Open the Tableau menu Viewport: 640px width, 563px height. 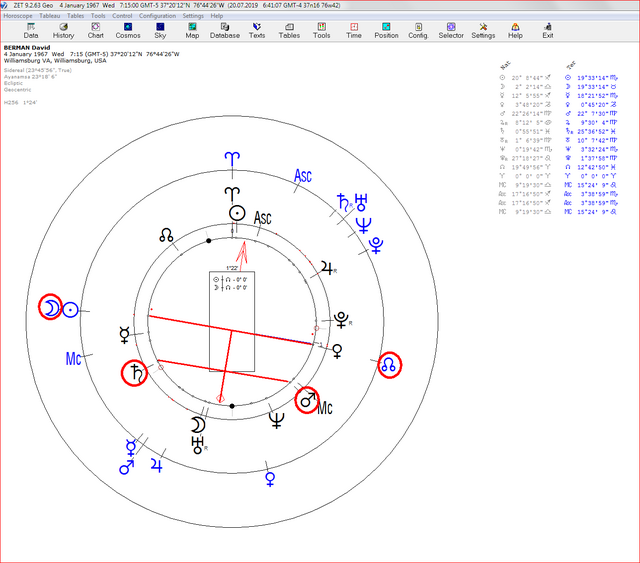(50, 16)
